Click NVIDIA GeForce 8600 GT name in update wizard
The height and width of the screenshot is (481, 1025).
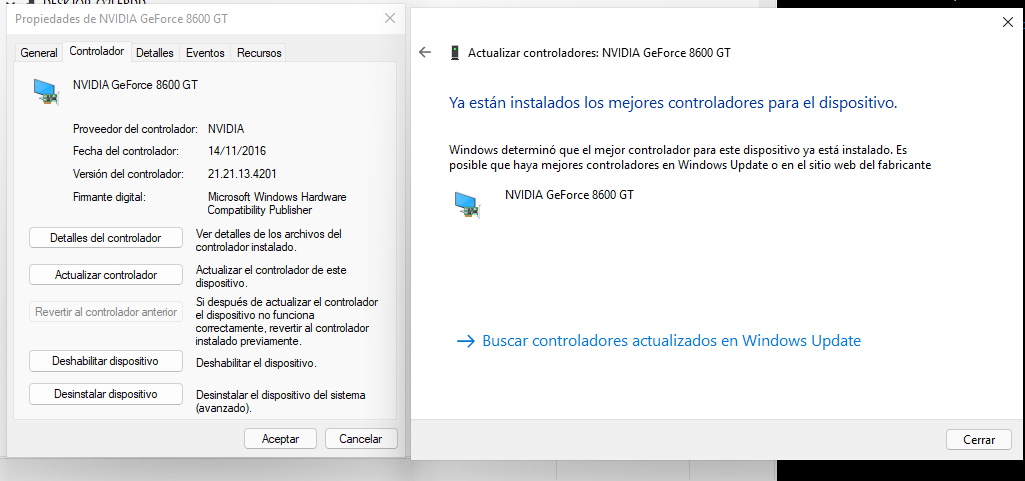coord(569,194)
